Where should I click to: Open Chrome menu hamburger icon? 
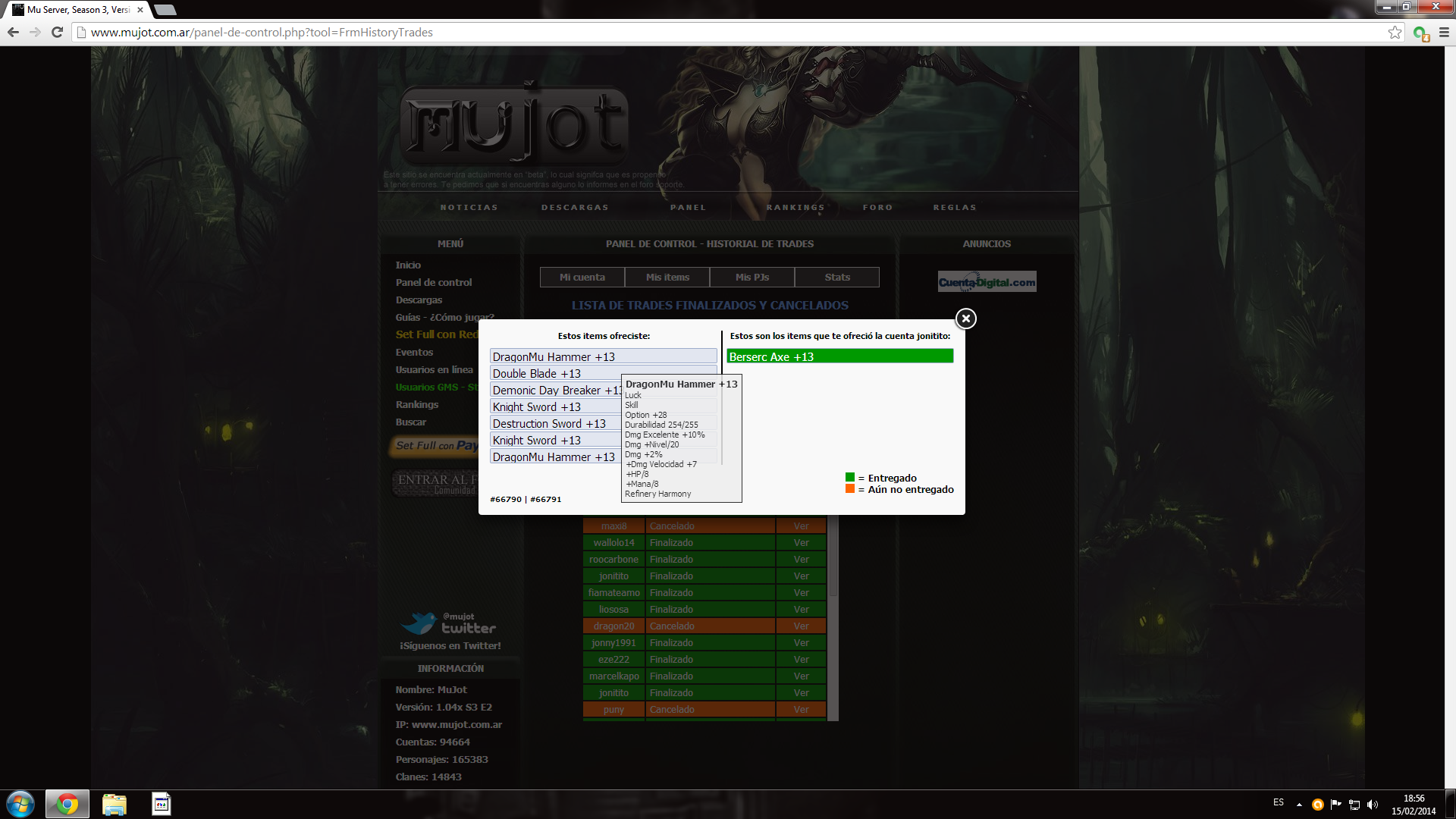(x=1444, y=32)
